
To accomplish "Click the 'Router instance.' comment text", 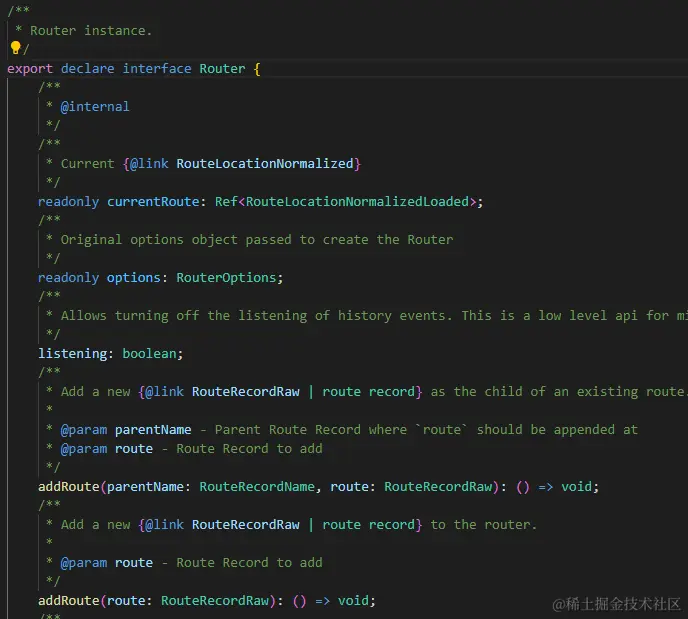I will 91,31.
